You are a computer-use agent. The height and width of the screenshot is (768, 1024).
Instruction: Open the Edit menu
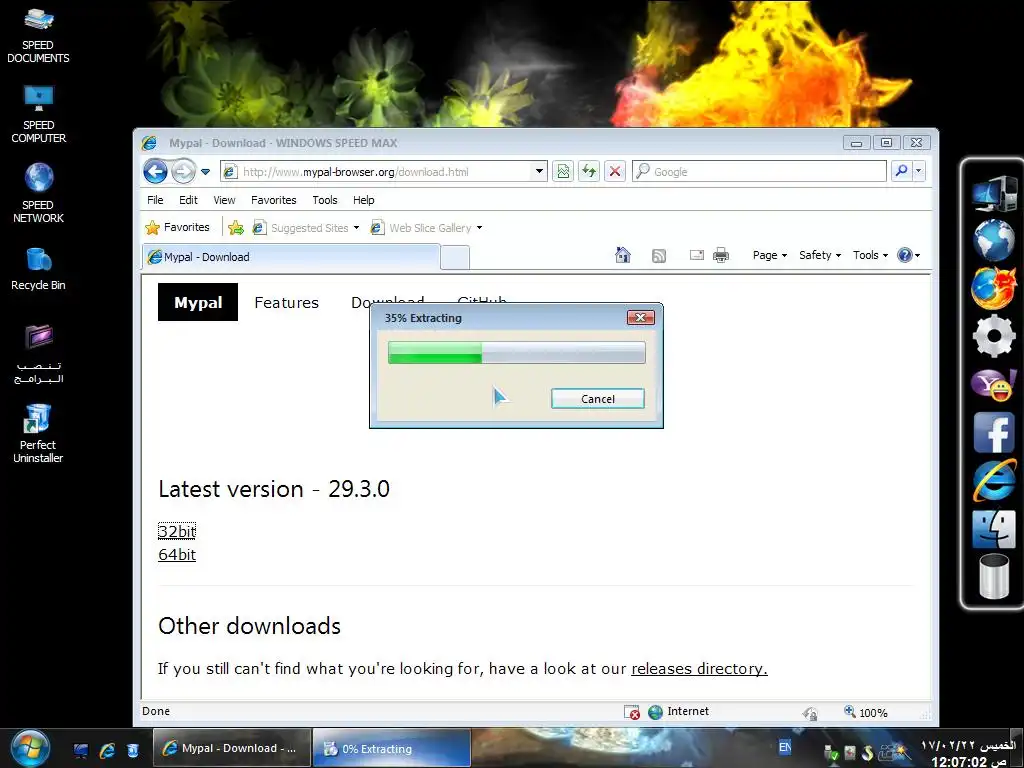(188, 200)
